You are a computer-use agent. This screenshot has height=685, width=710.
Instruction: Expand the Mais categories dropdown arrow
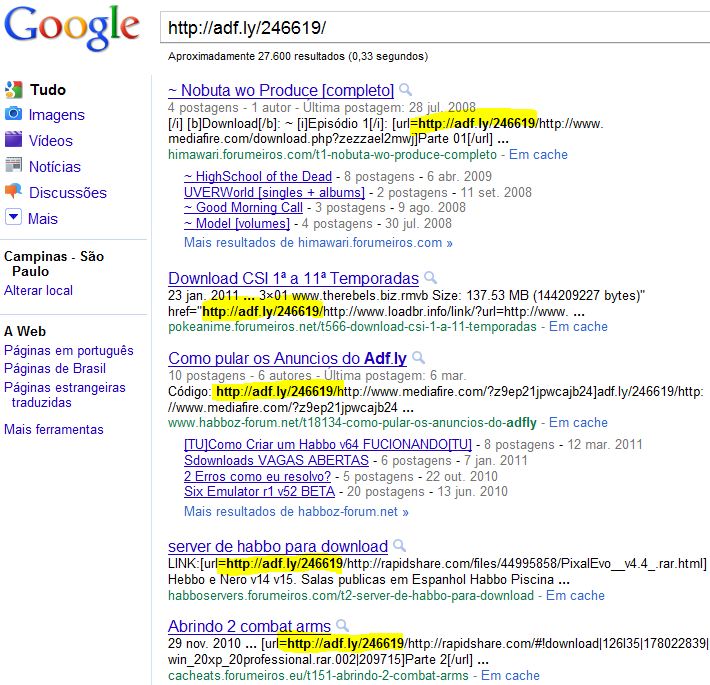click(13, 217)
